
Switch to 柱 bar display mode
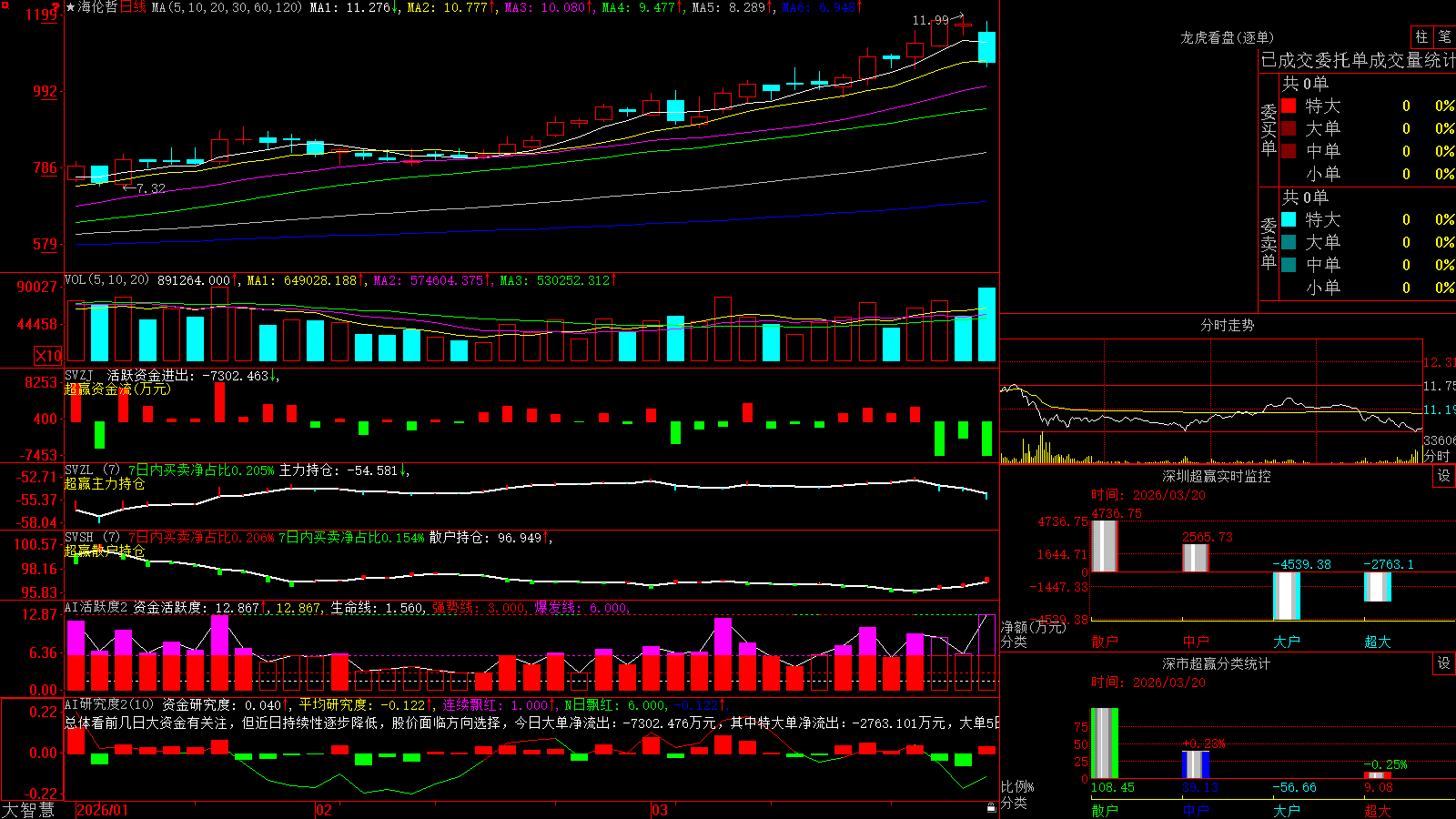1421,36
